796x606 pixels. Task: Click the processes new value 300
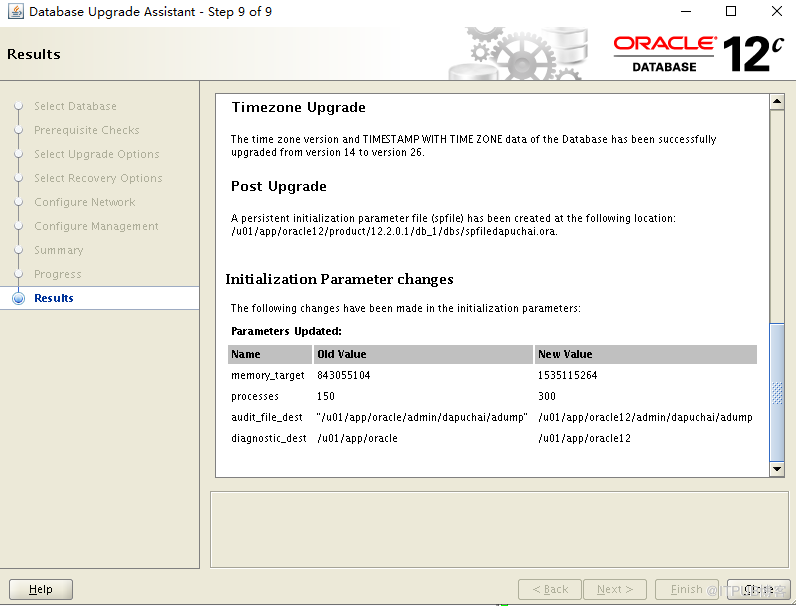(x=547, y=396)
